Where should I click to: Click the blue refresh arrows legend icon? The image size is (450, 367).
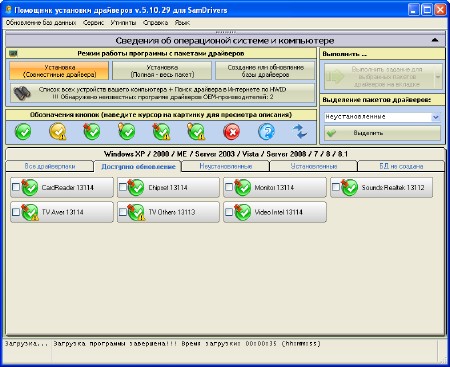click(x=300, y=131)
